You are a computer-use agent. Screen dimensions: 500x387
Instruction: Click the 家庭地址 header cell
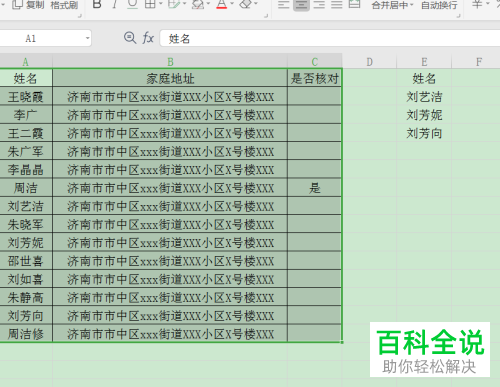tap(170, 78)
